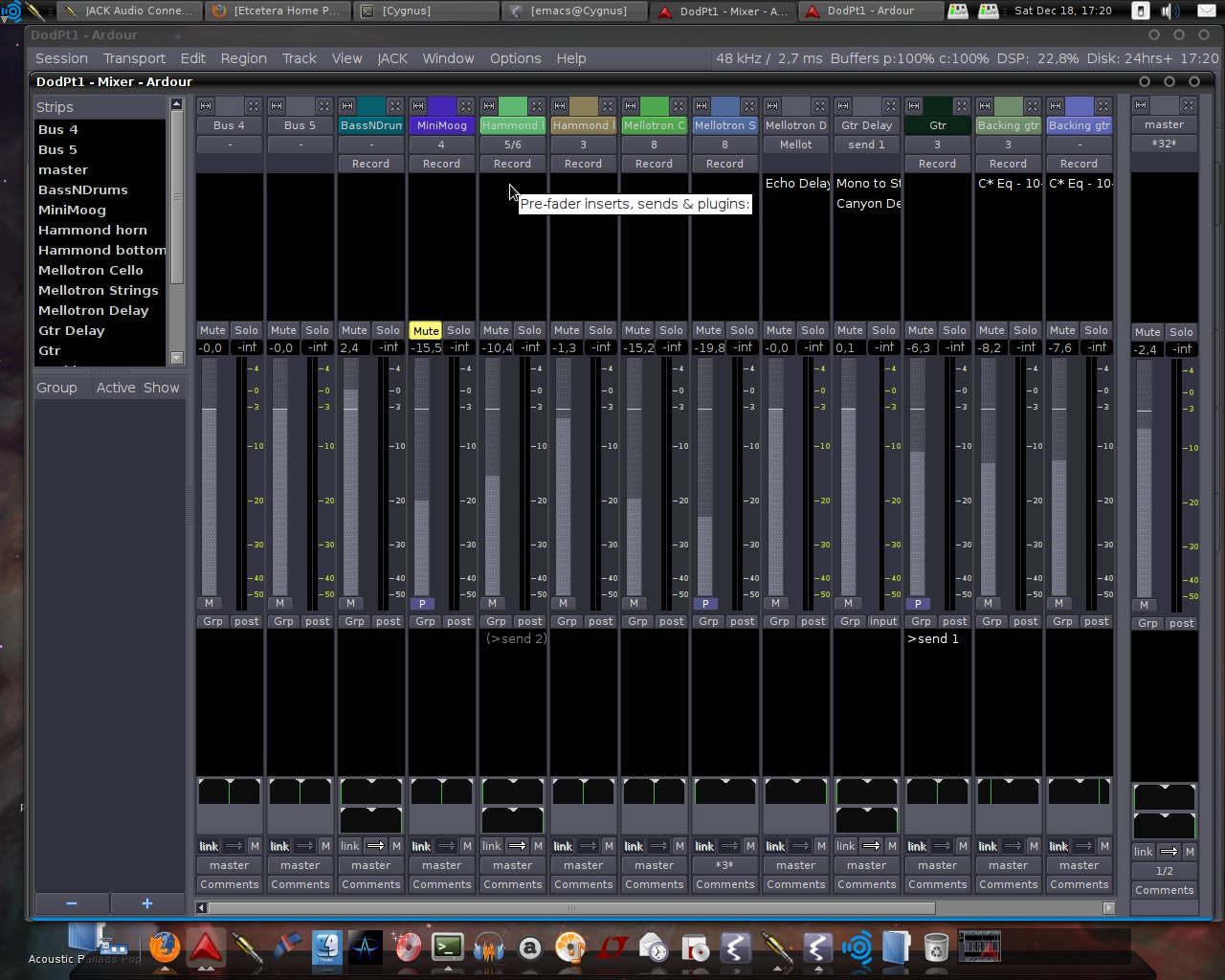Mute the Bus 4 strip
Image resolution: width=1225 pixels, height=980 pixels.
(212, 330)
